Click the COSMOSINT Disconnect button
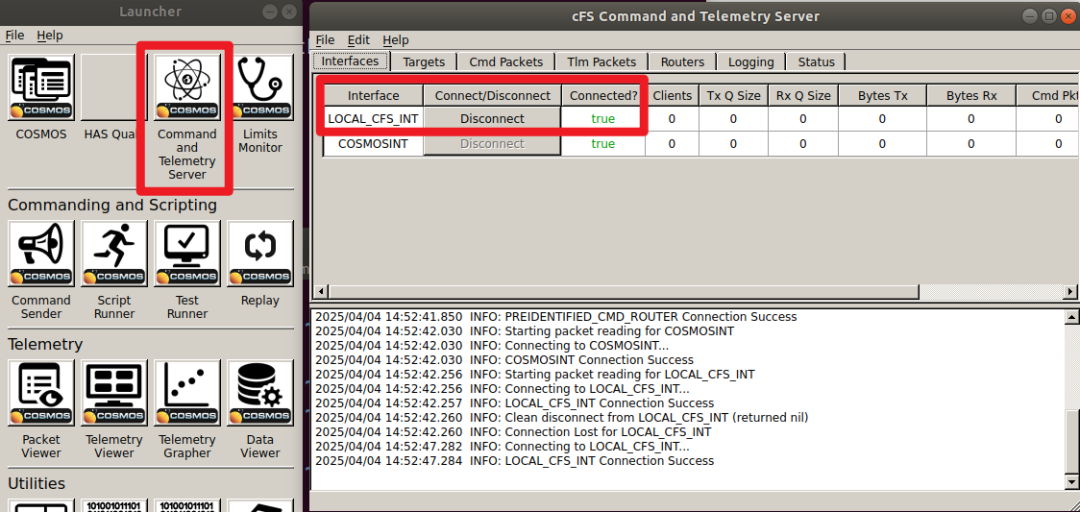 tap(492, 144)
